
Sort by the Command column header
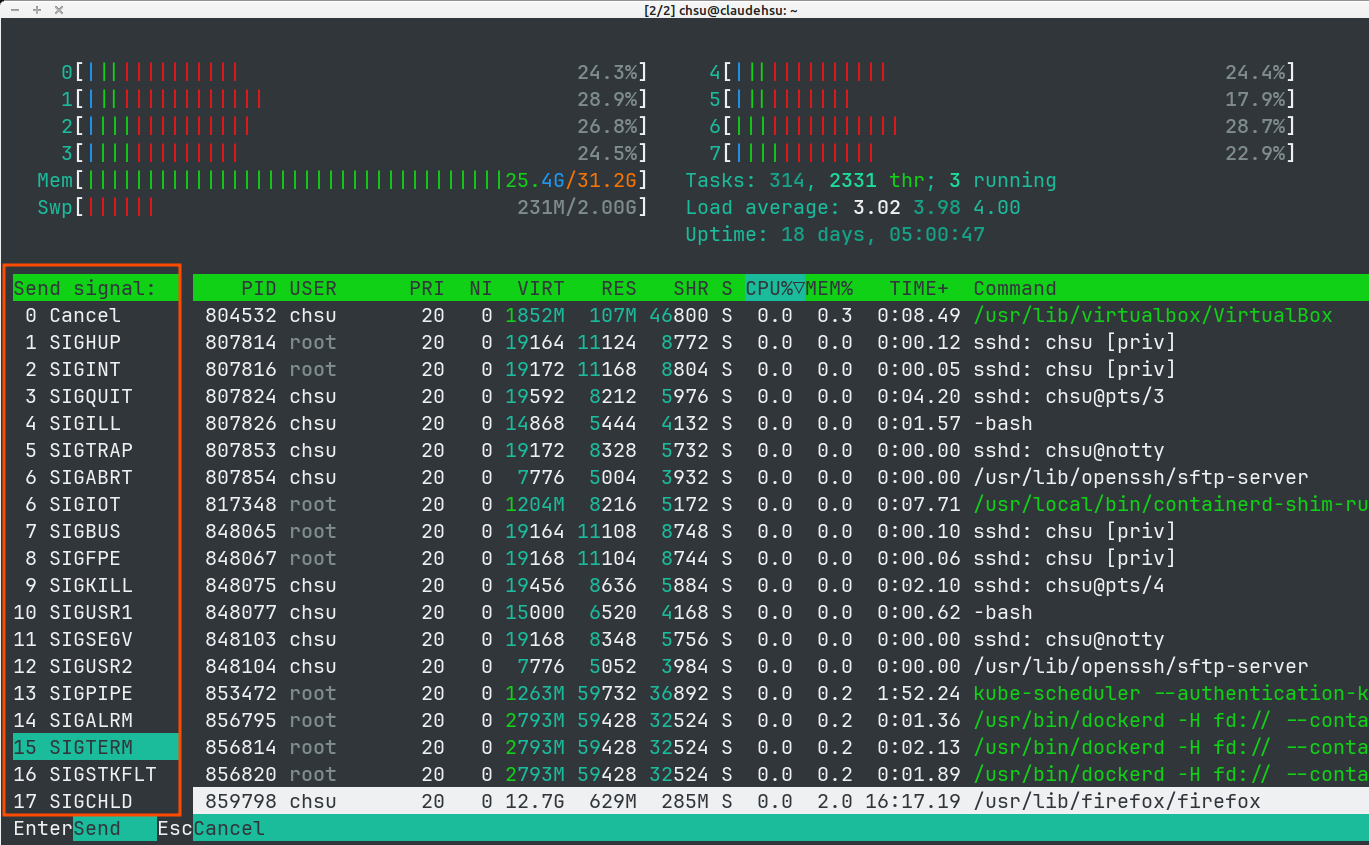(x=1015, y=288)
